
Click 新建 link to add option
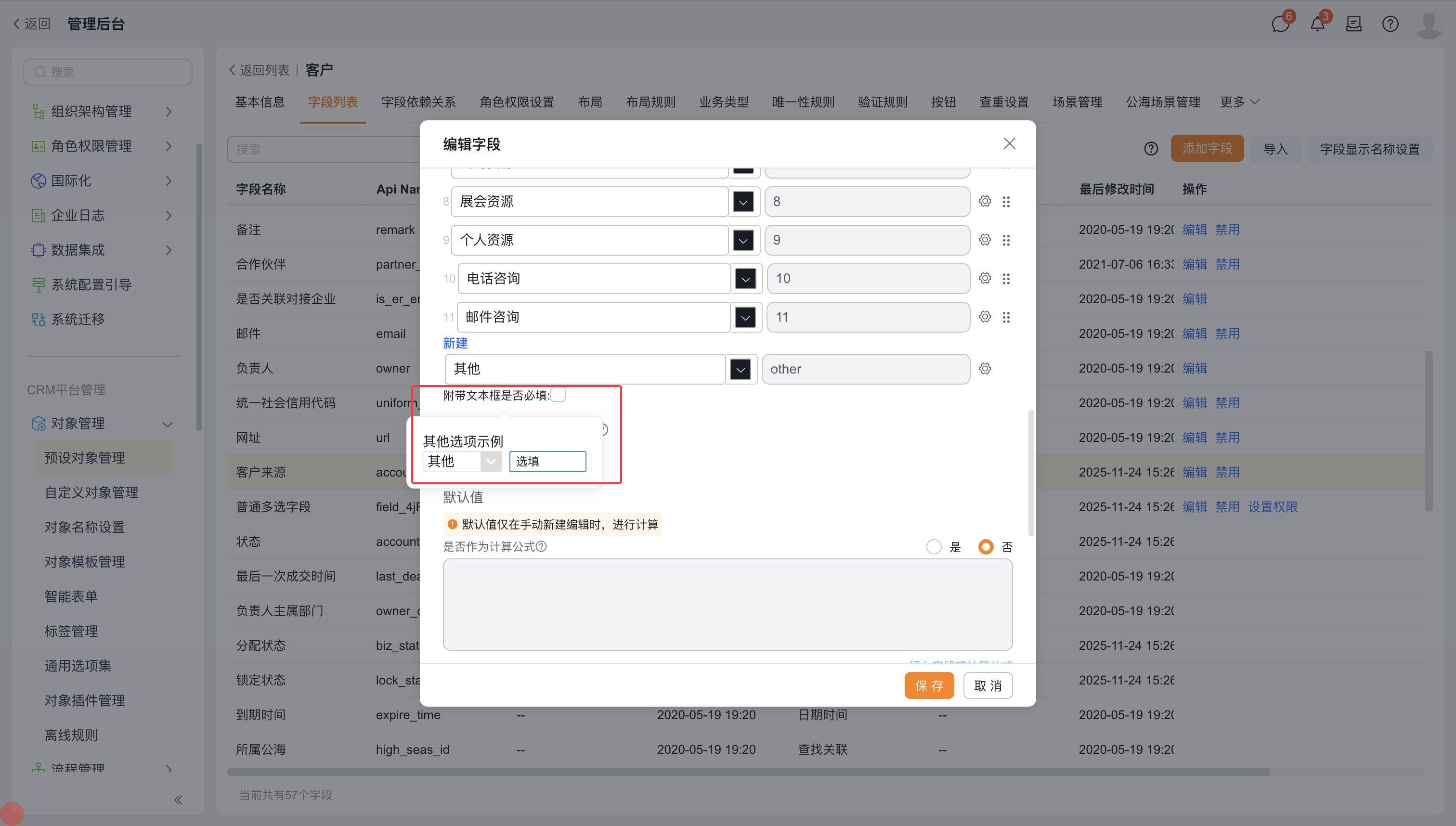(x=455, y=343)
